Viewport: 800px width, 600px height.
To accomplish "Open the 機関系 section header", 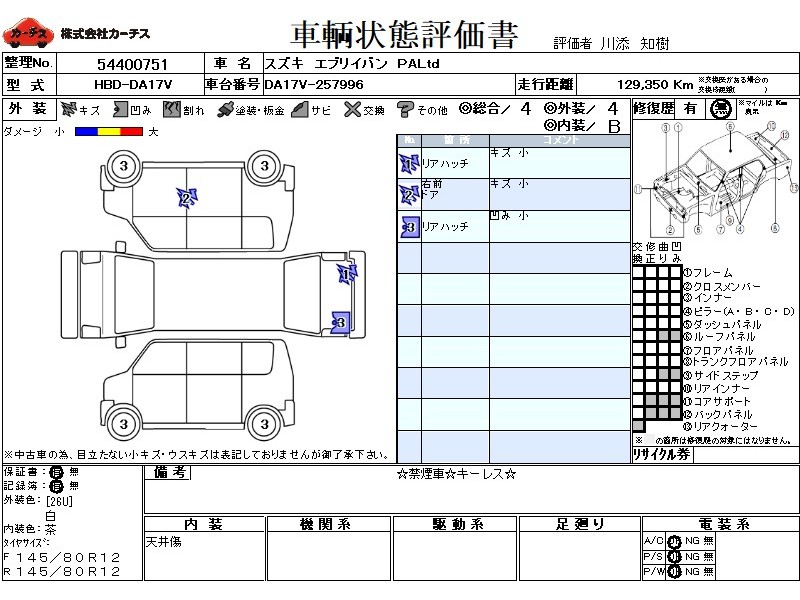I will [329, 524].
